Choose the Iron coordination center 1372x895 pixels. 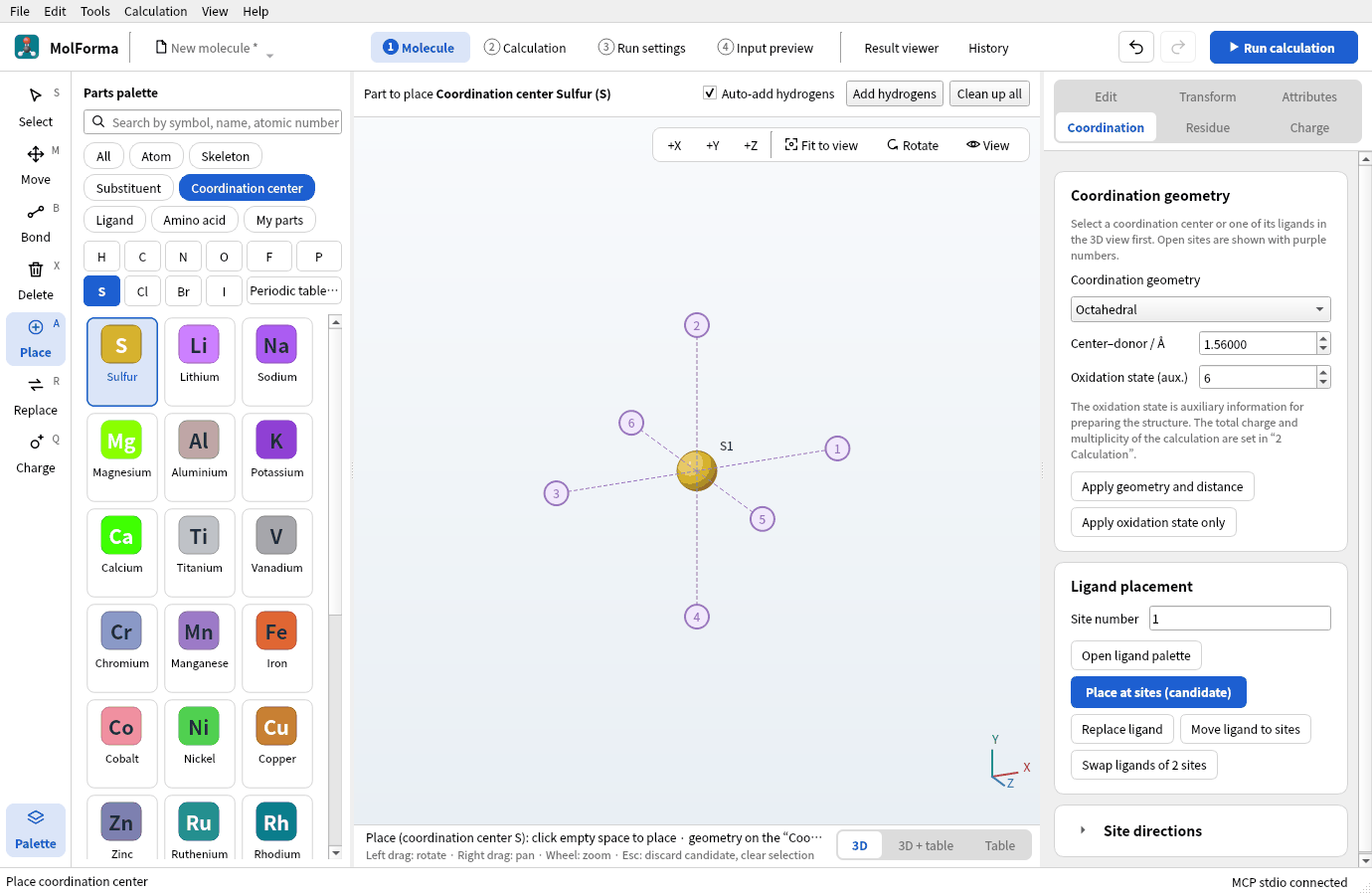pyautogui.click(x=277, y=648)
